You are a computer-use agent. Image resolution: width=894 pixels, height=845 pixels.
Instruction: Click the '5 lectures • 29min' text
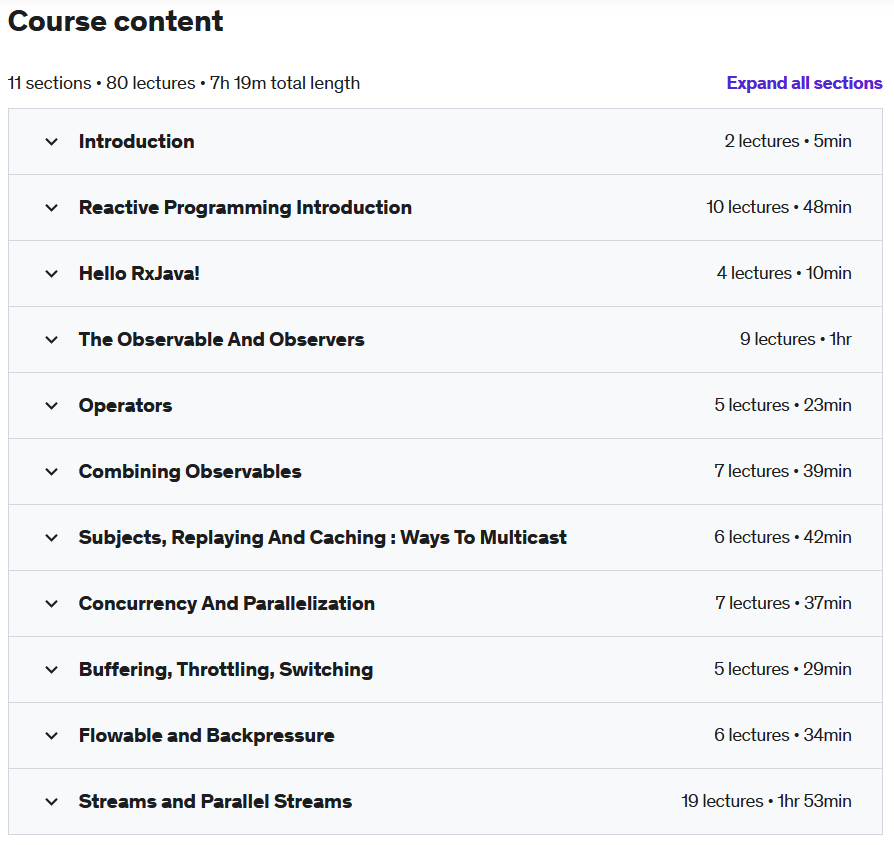click(783, 669)
